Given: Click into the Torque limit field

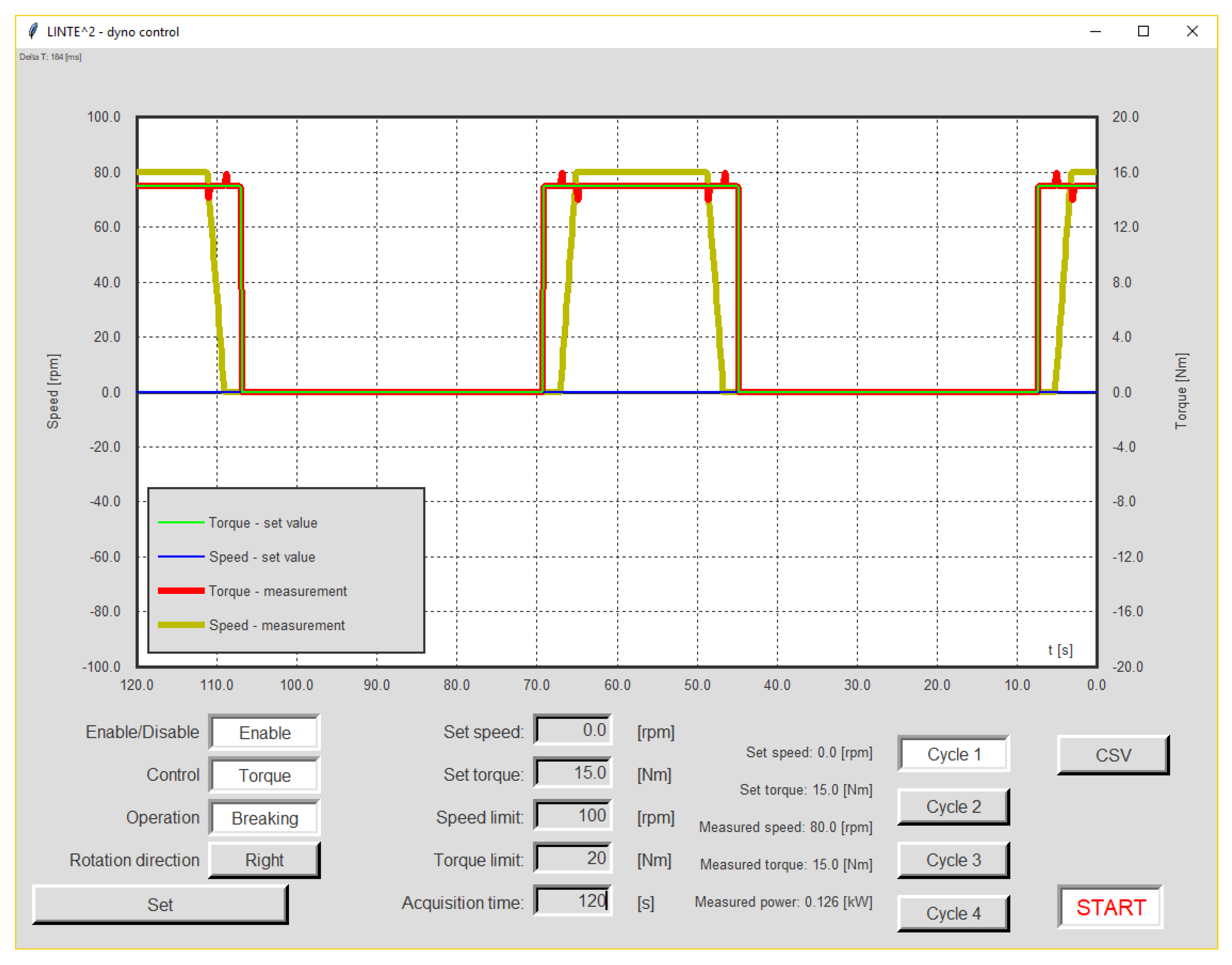Looking at the screenshot, I should point(573,857).
